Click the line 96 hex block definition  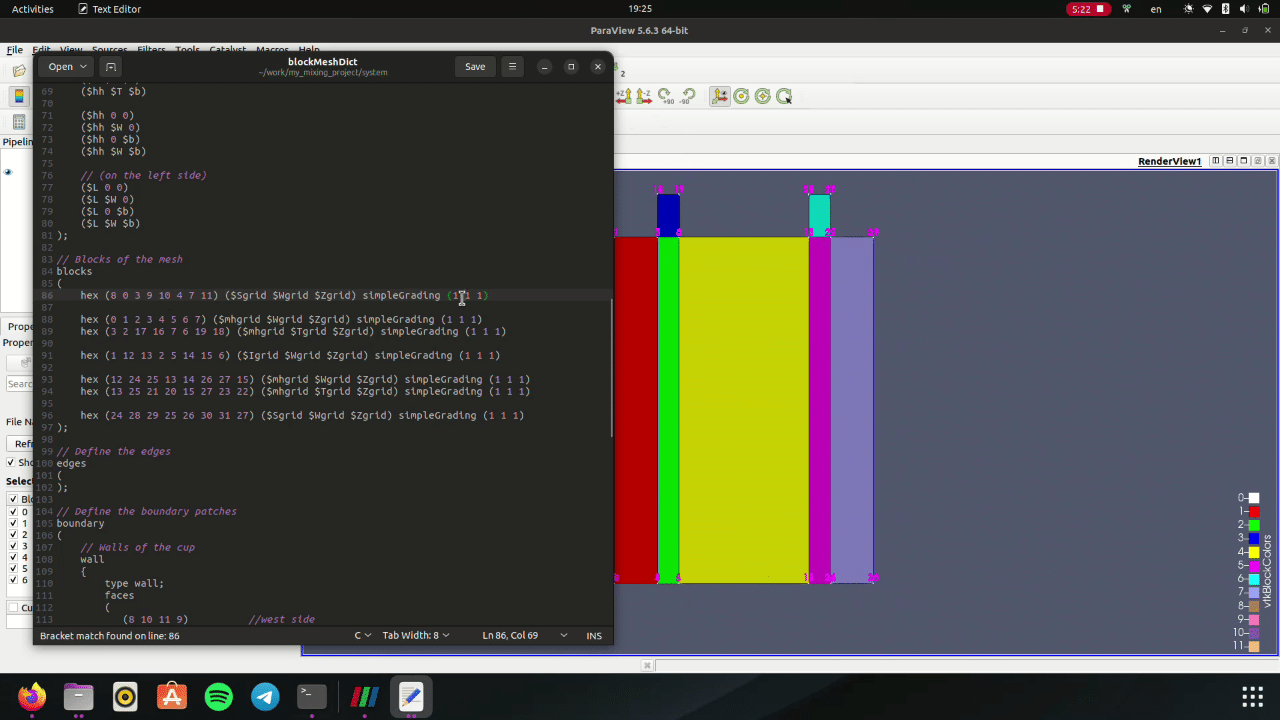coord(302,415)
